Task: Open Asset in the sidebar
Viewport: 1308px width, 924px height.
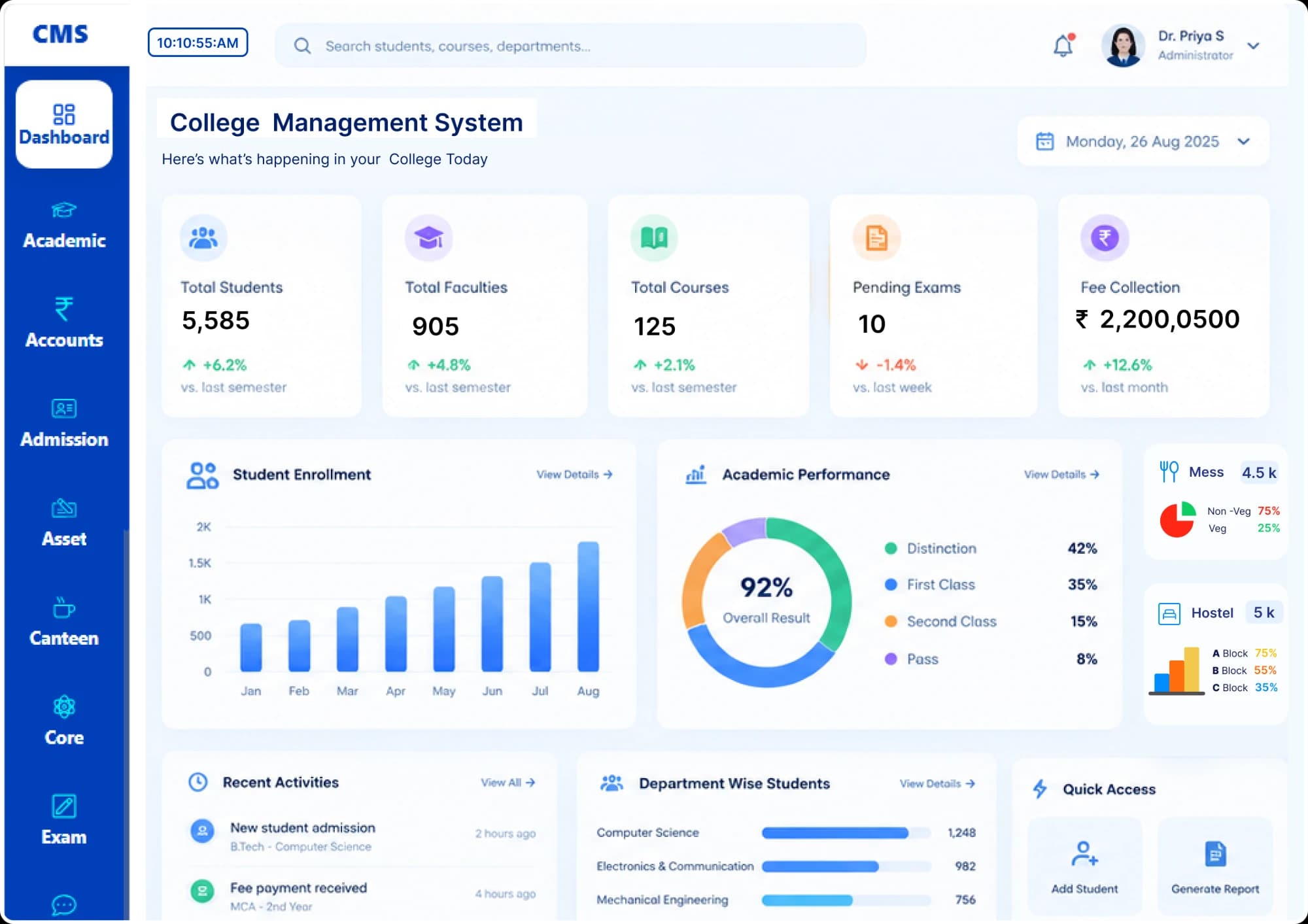Action: click(x=64, y=523)
